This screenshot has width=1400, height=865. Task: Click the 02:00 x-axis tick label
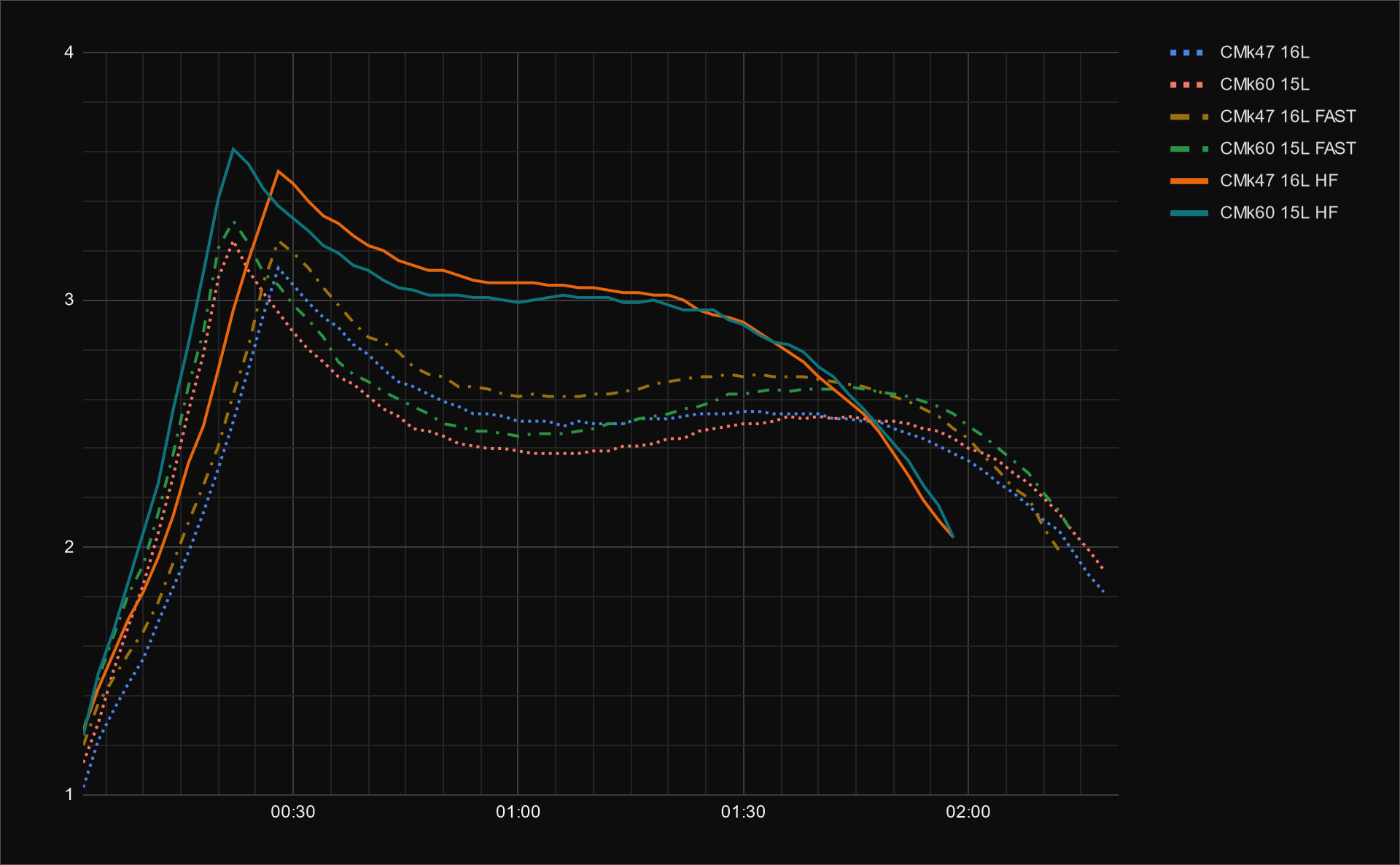click(x=968, y=812)
